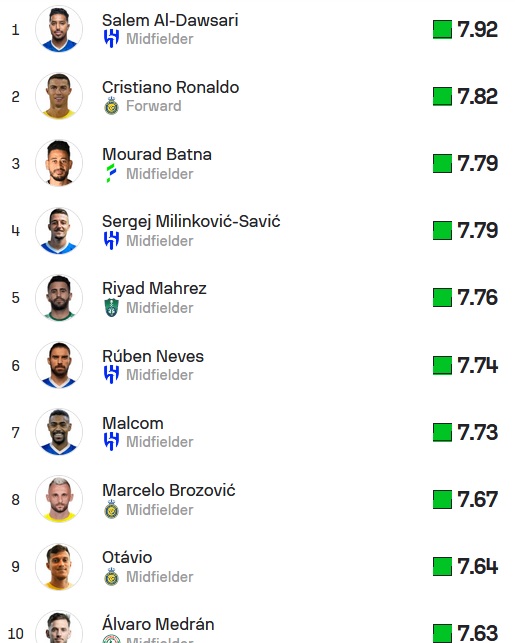Click Al-Nassr crest under Otávio
This screenshot has height=643, width=515.
pyautogui.click(x=111, y=576)
